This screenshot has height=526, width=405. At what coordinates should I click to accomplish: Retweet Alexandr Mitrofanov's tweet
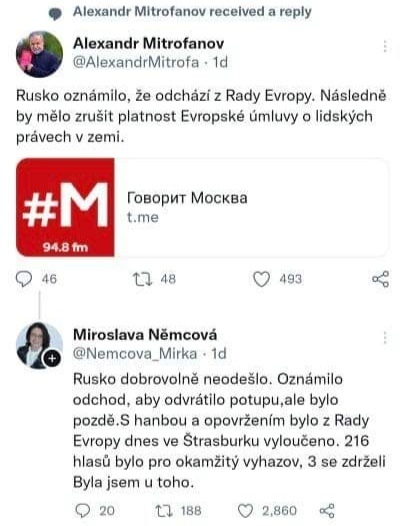(143, 279)
